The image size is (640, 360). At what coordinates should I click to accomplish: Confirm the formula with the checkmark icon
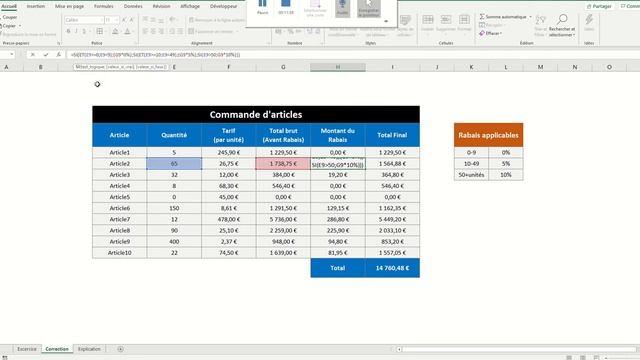[x=46, y=55]
